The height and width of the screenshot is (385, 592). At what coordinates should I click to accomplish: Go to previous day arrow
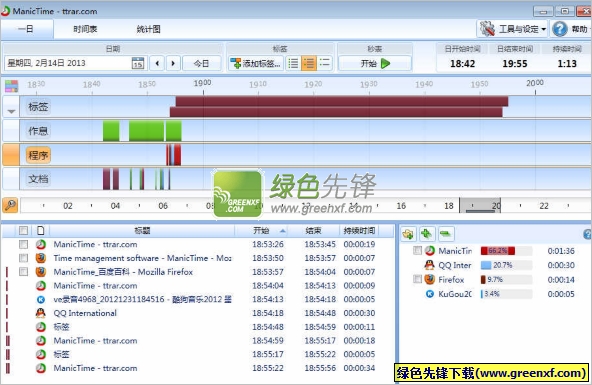(x=157, y=63)
